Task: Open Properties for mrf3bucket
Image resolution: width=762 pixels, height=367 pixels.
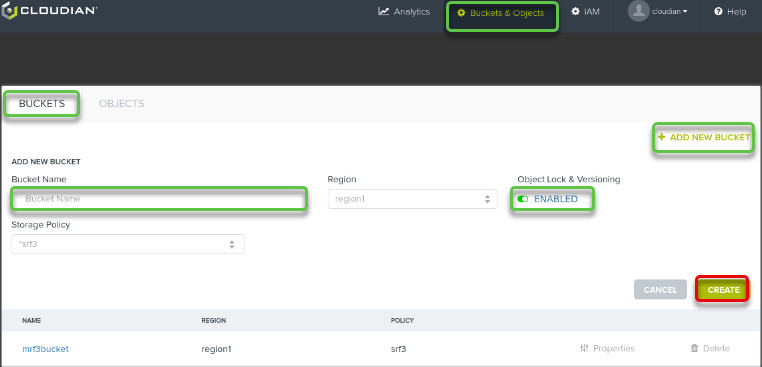Action: 607,348
